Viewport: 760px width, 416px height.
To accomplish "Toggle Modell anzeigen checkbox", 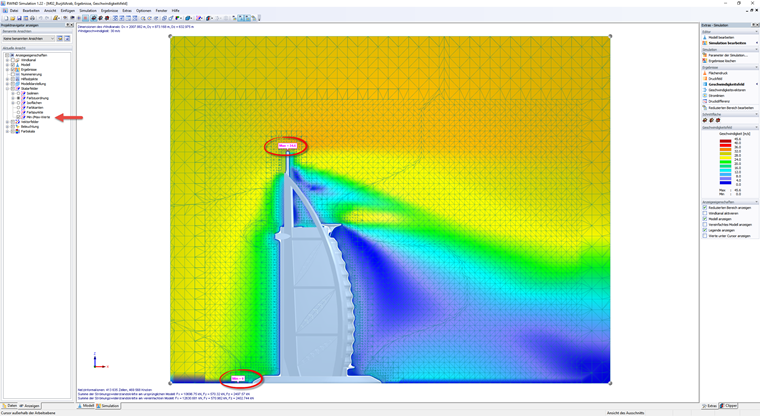I will pos(705,219).
